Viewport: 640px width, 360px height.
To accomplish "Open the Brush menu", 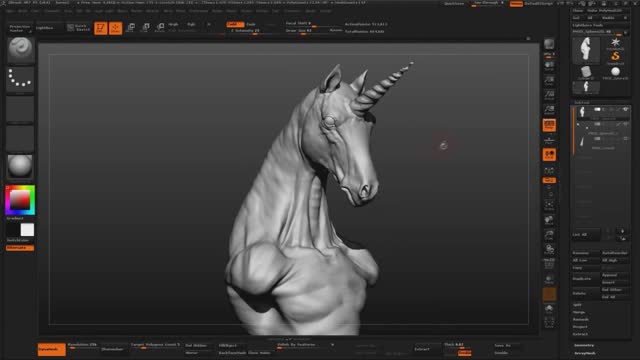I will click(23, 11).
